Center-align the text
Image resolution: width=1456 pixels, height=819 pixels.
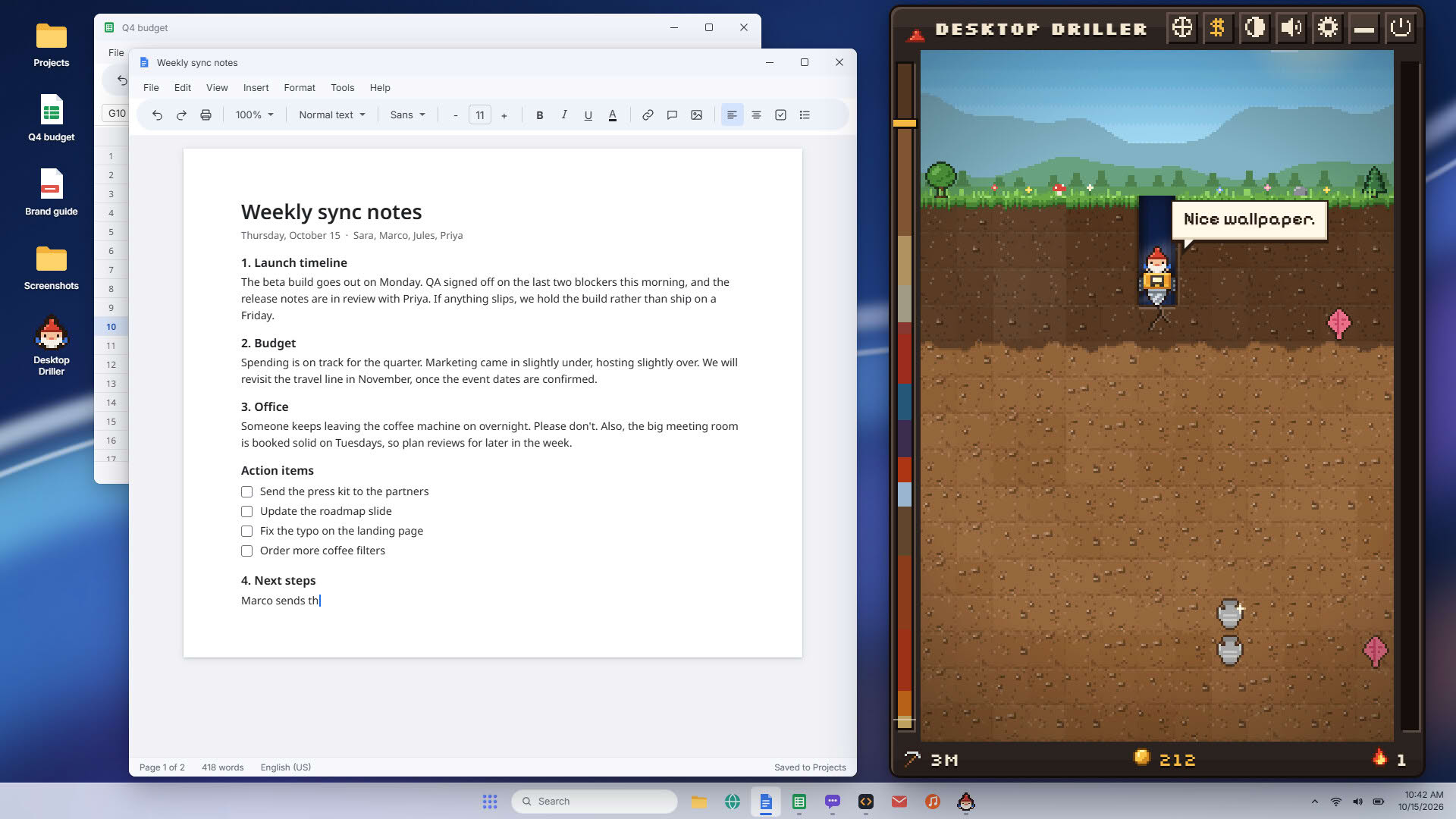756,115
